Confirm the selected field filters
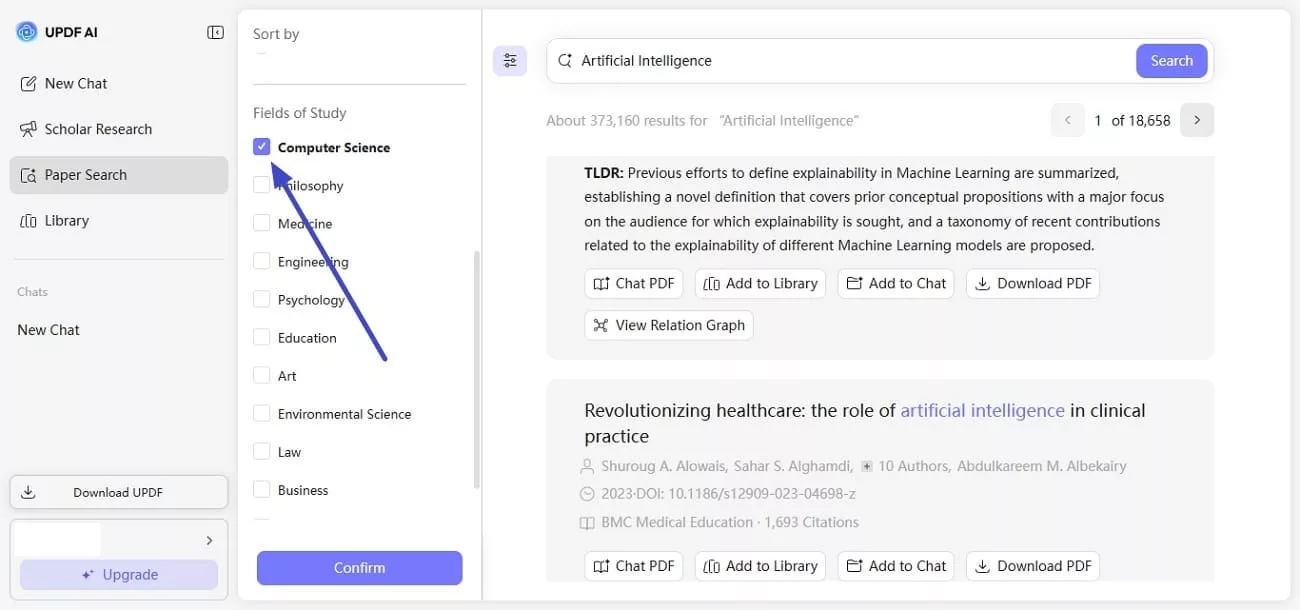The image size is (1300, 610). pos(358,567)
